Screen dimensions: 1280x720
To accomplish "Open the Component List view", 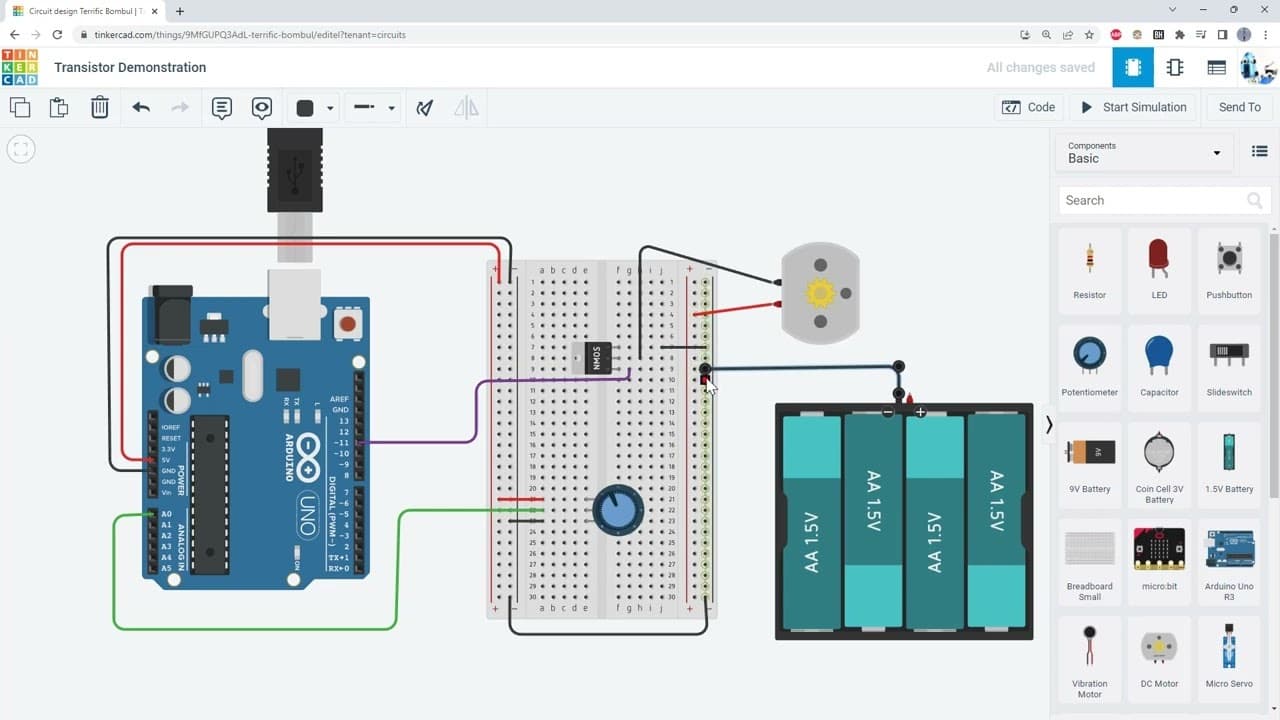I will click(x=1216, y=67).
